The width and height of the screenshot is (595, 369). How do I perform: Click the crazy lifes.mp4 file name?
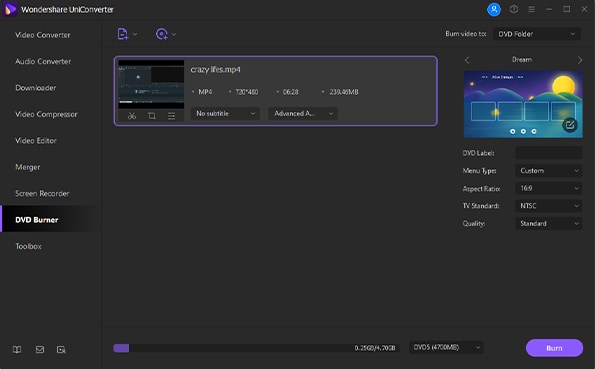[216, 69]
